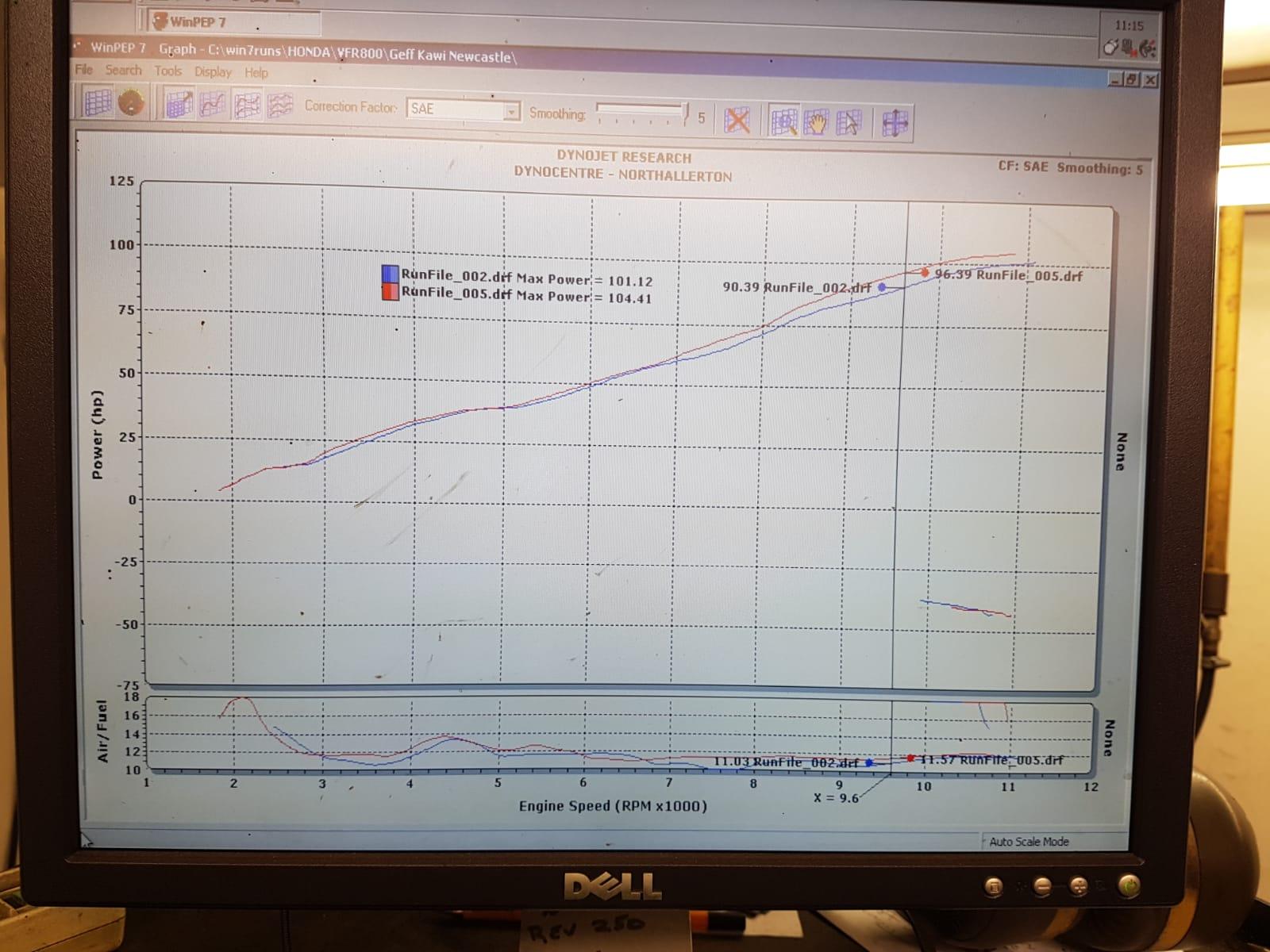Click the grid table icon in toolbar
The image size is (1270, 952).
point(98,102)
